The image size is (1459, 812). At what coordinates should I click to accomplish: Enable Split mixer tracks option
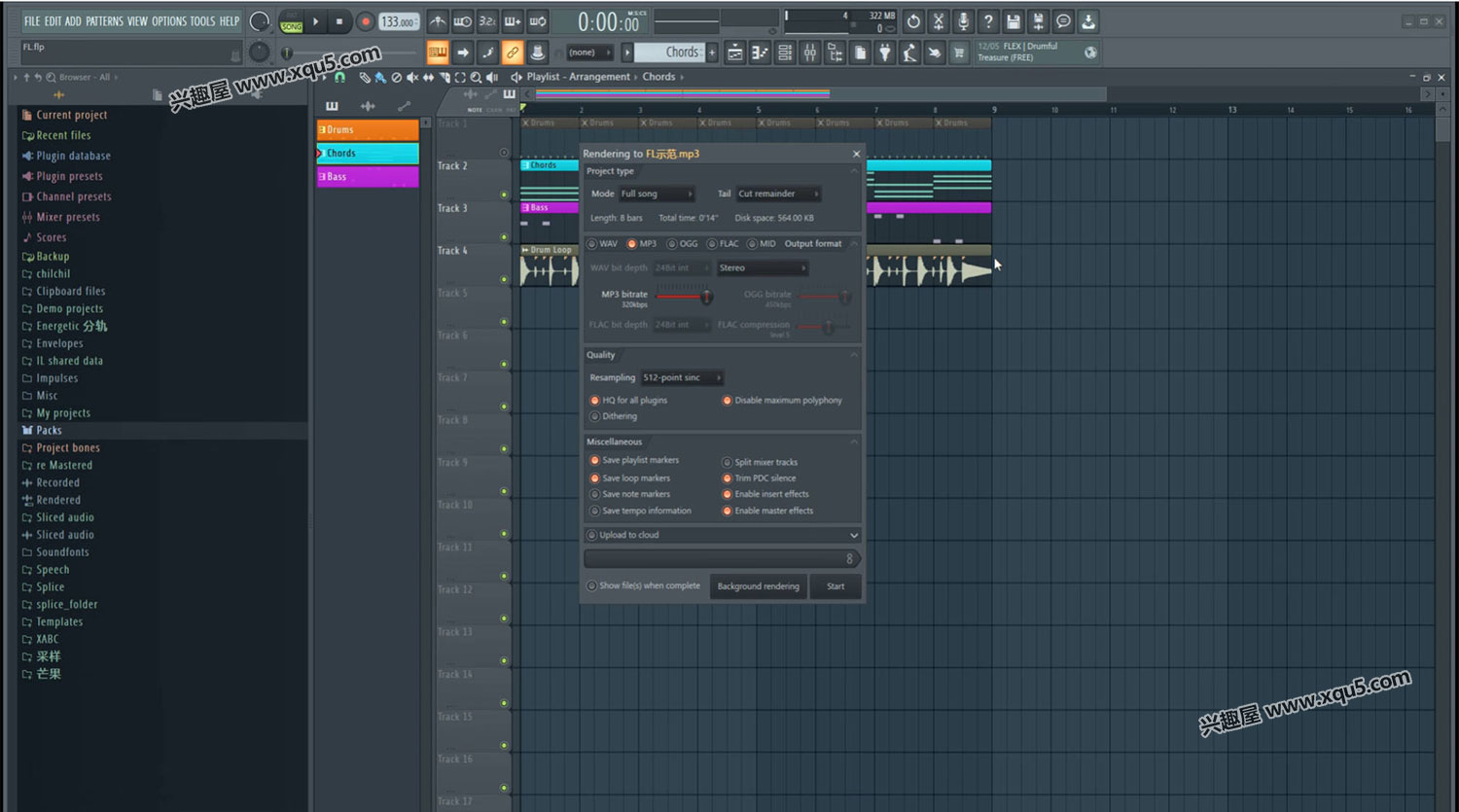(760, 463)
